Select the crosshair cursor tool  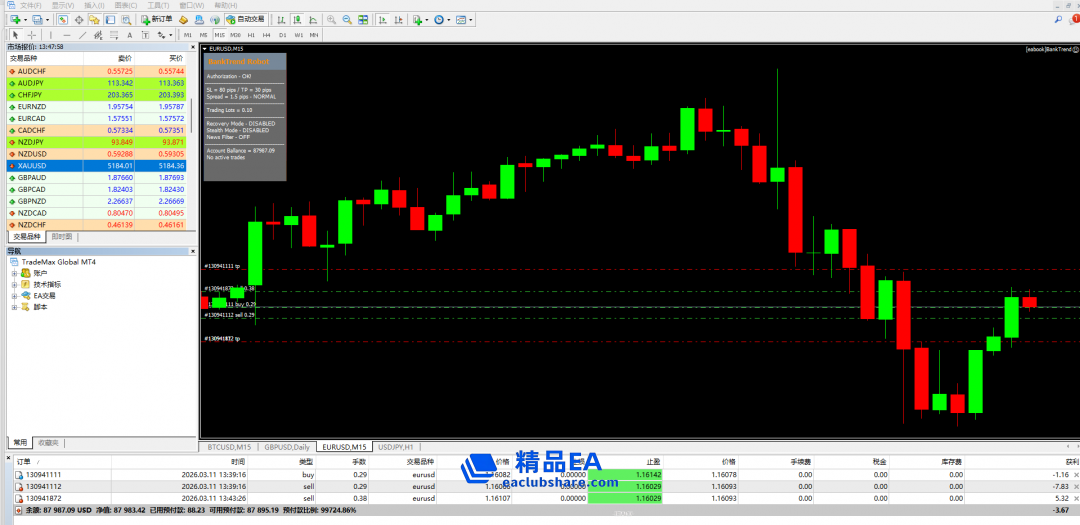coord(29,35)
